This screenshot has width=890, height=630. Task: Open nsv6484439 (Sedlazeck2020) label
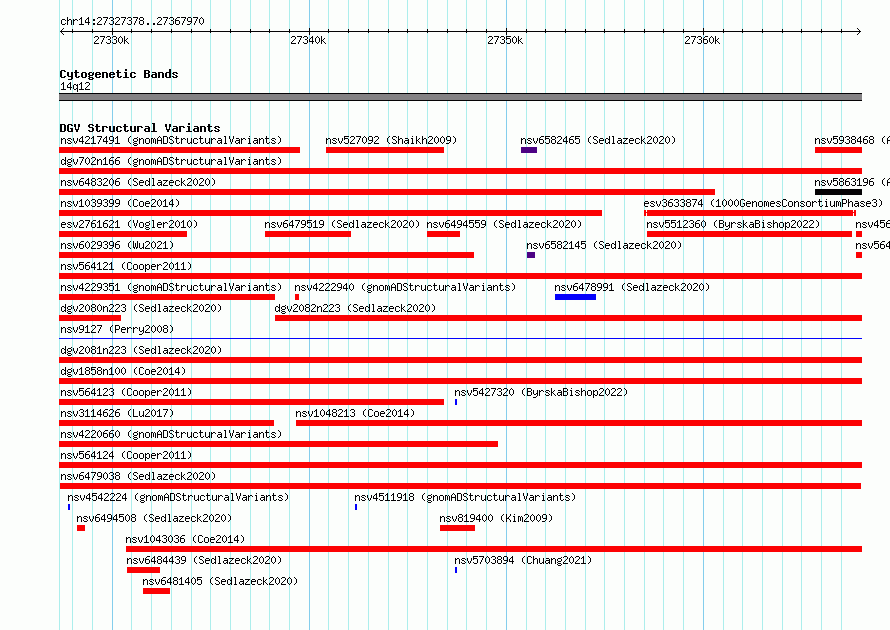click(204, 560)
